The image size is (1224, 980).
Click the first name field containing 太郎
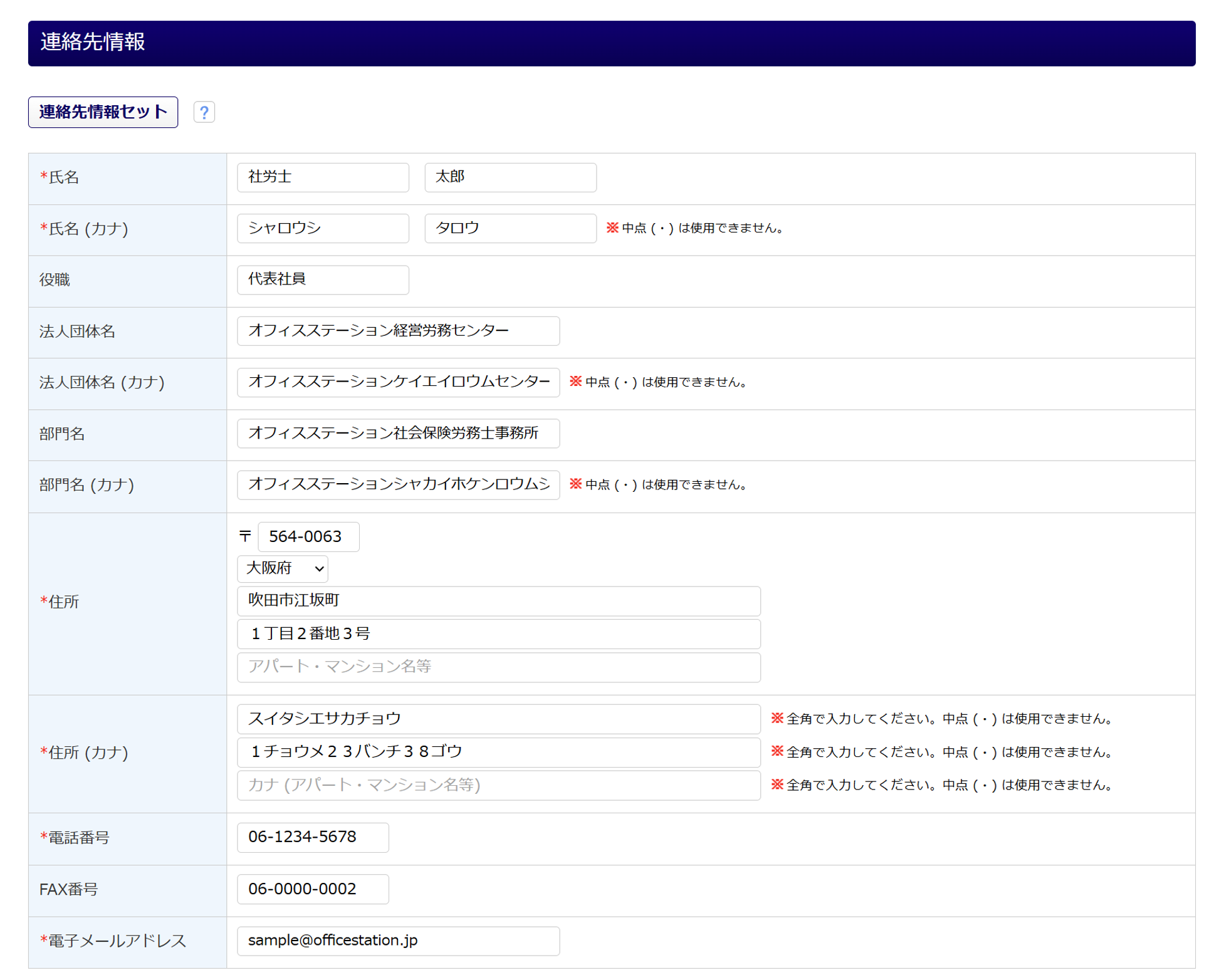pyautogui.click(x=510, y=177)
